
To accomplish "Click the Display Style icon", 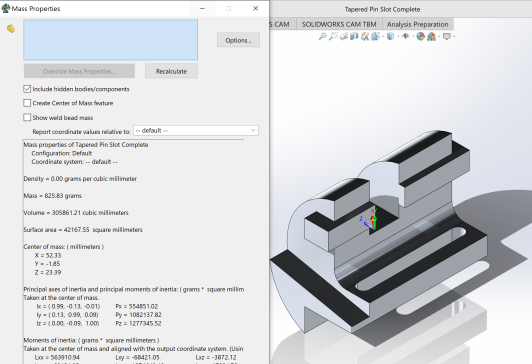I will pyautogui.click(x=391, y=36).
